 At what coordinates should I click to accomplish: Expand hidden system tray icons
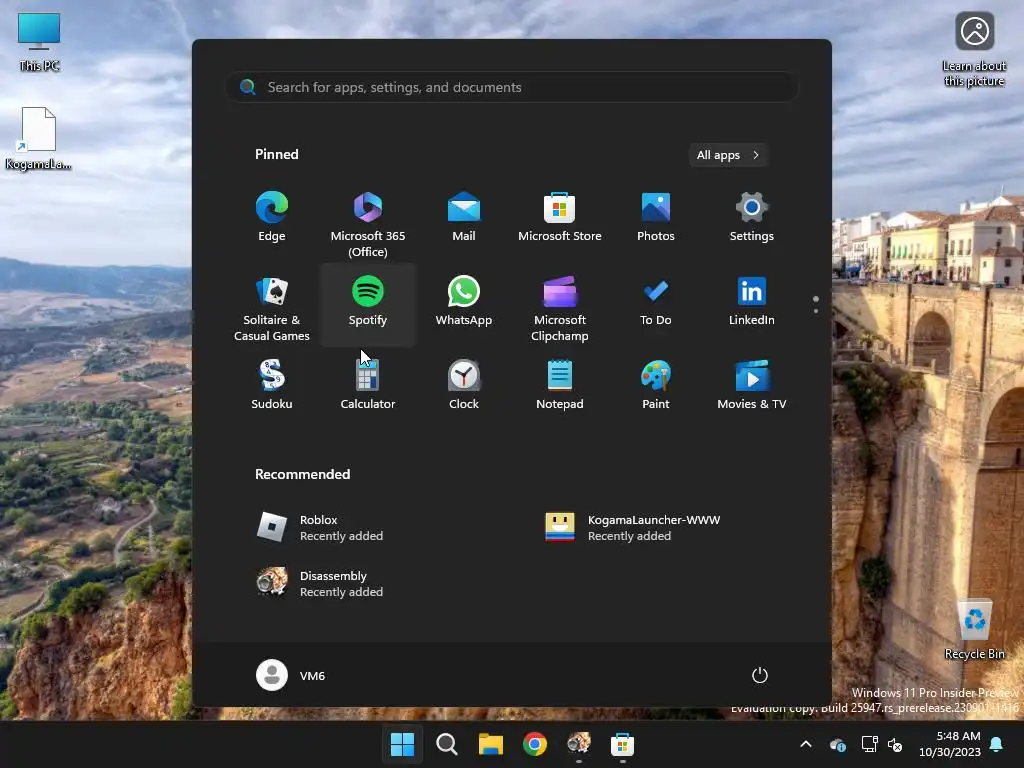[806, 744]
